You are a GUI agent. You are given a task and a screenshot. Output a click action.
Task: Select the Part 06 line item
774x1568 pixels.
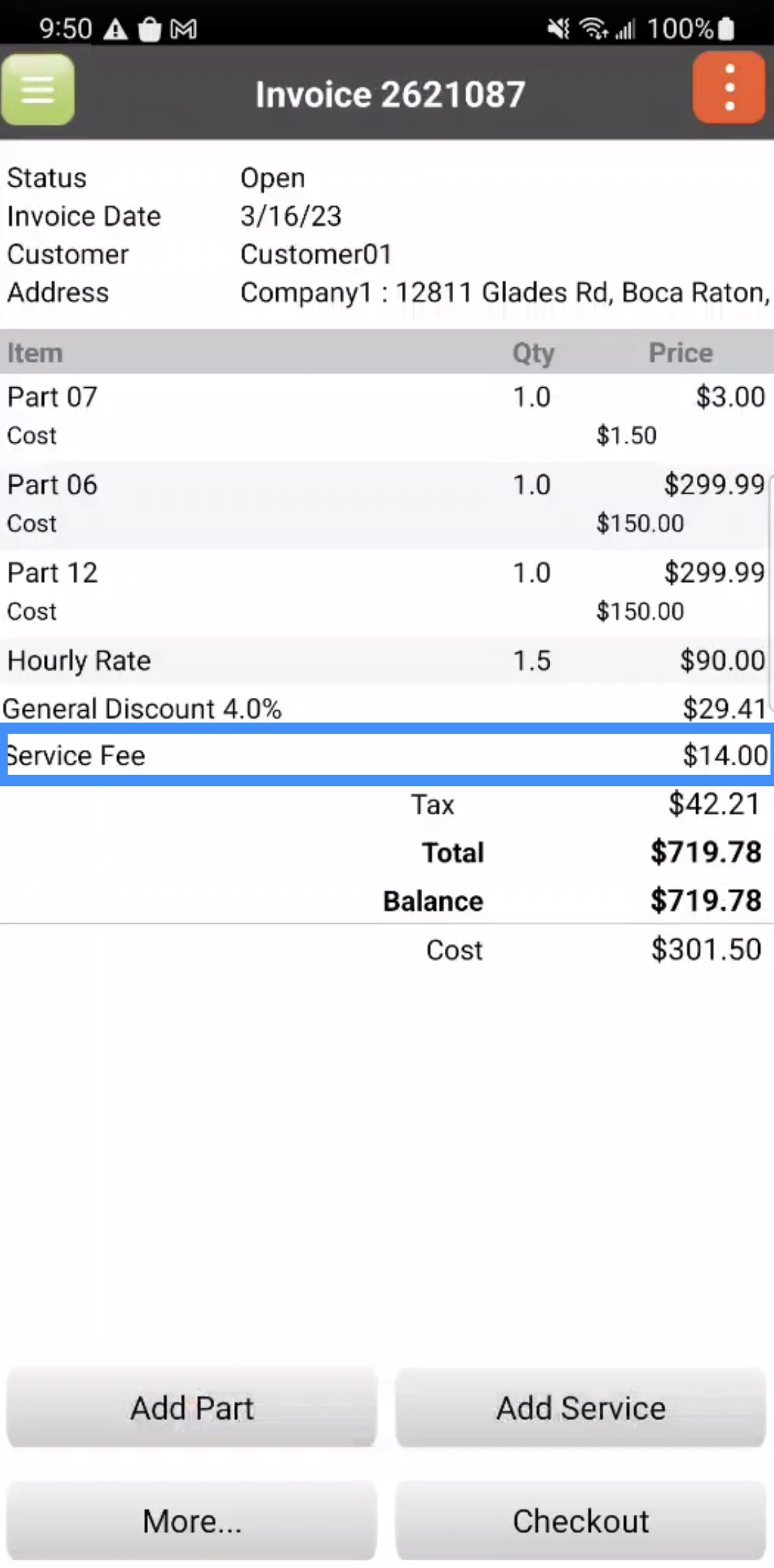point(386,504)
